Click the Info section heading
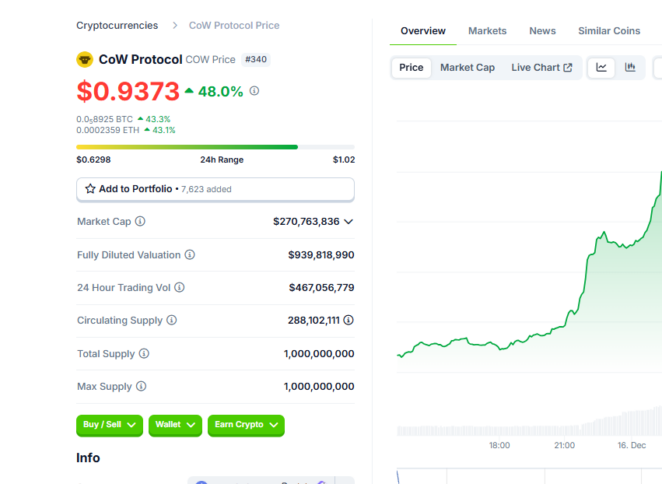662x484 pixels. click(x=88, y=458)
